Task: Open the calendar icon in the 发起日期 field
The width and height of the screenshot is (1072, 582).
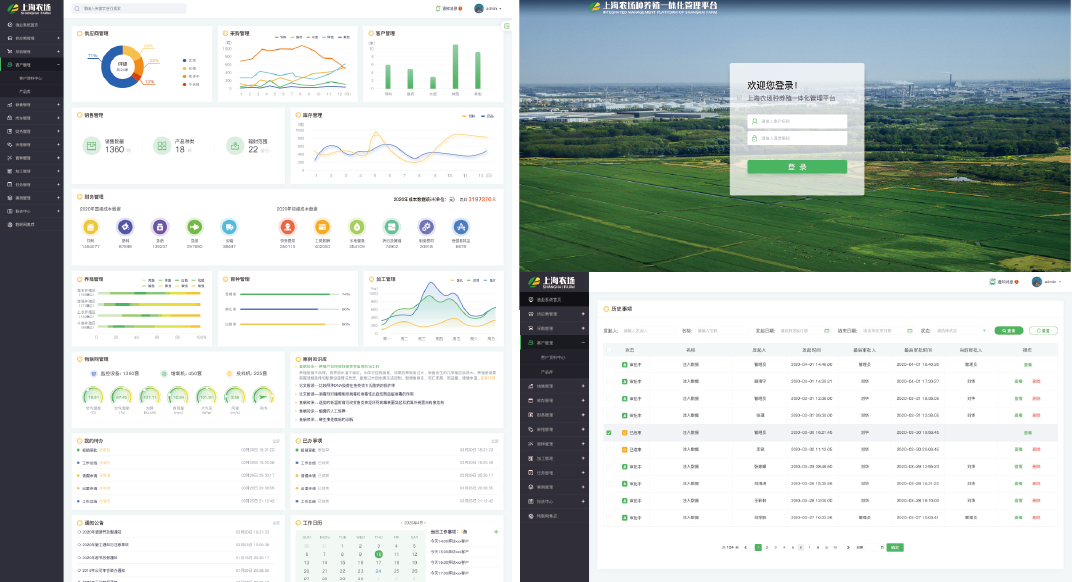Action: [x=827, y=330]
